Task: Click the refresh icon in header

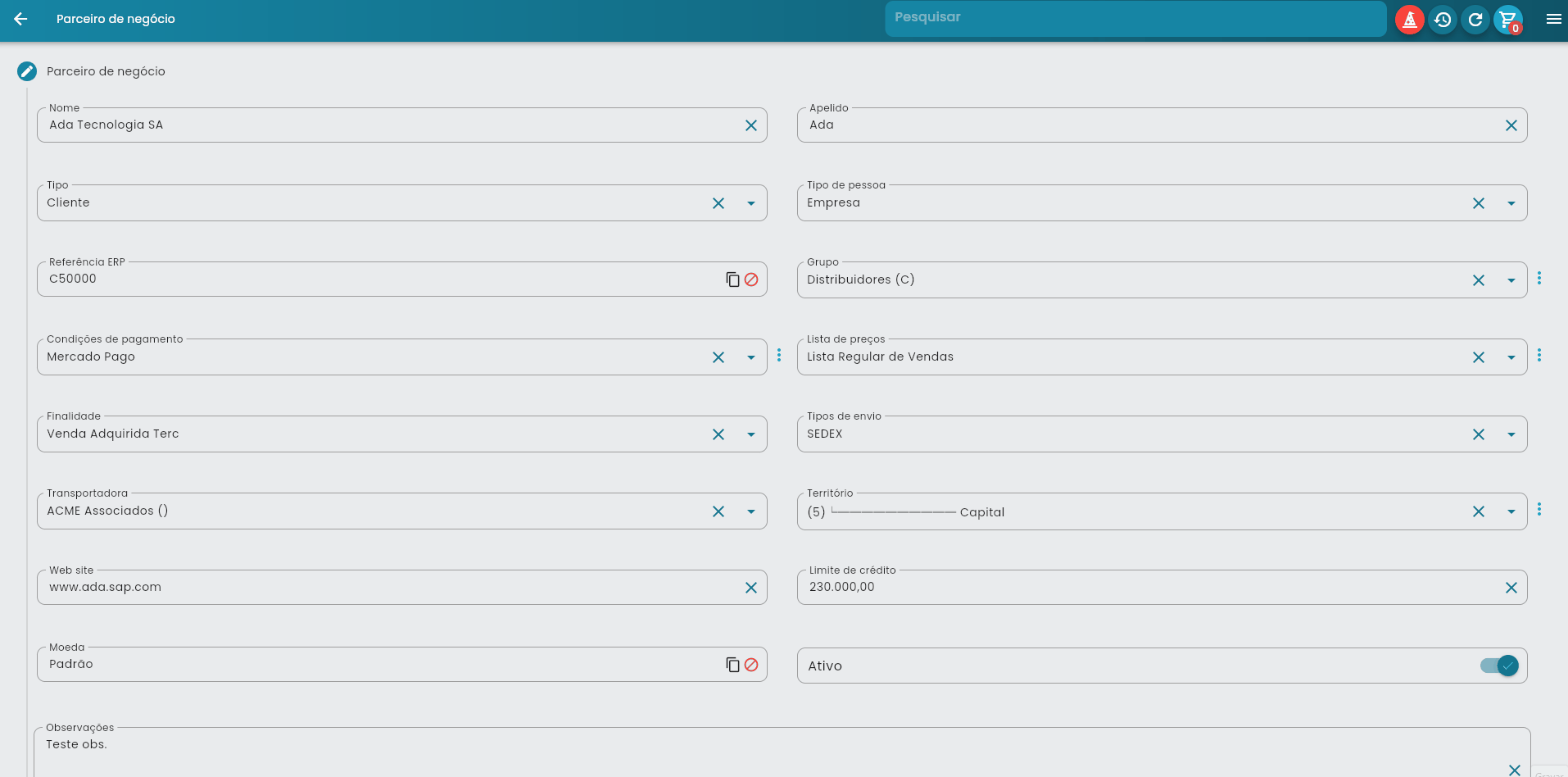Action: coord(1475,20)
